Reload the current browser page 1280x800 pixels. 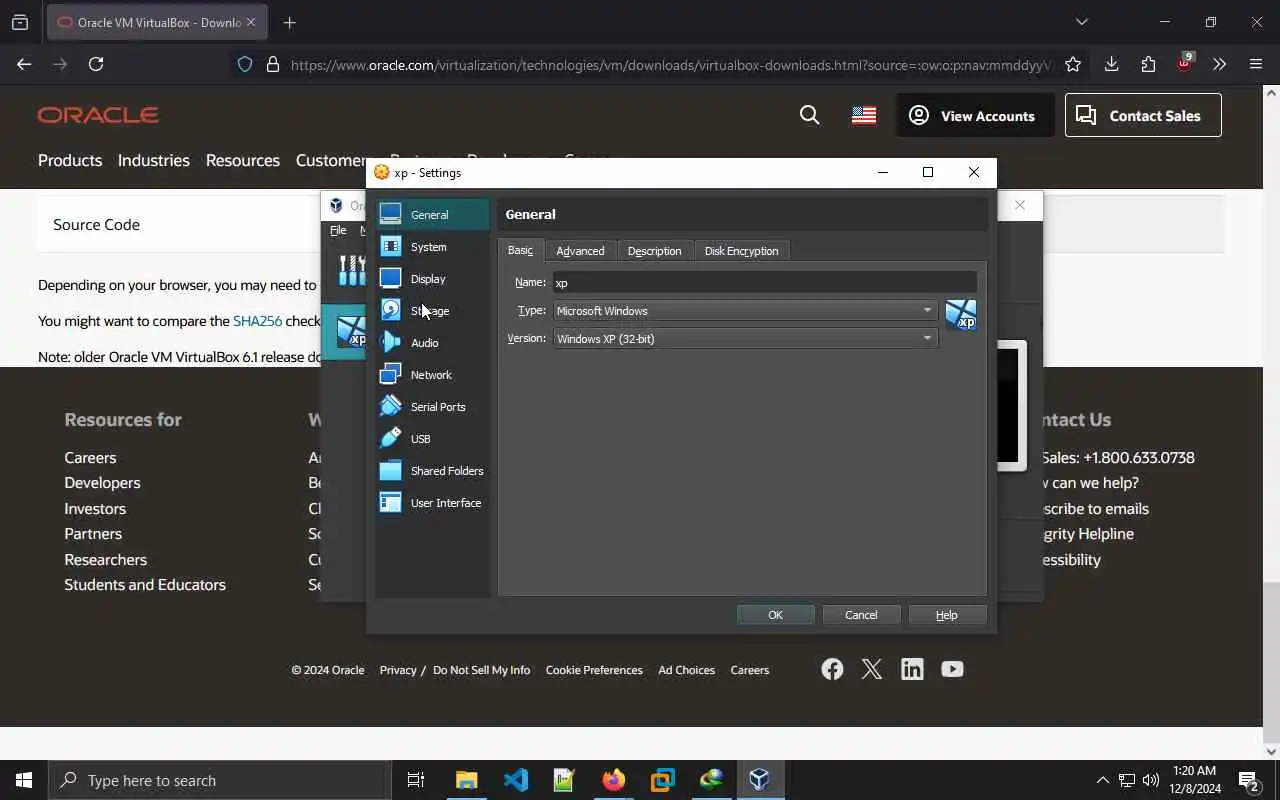point(96,64)
